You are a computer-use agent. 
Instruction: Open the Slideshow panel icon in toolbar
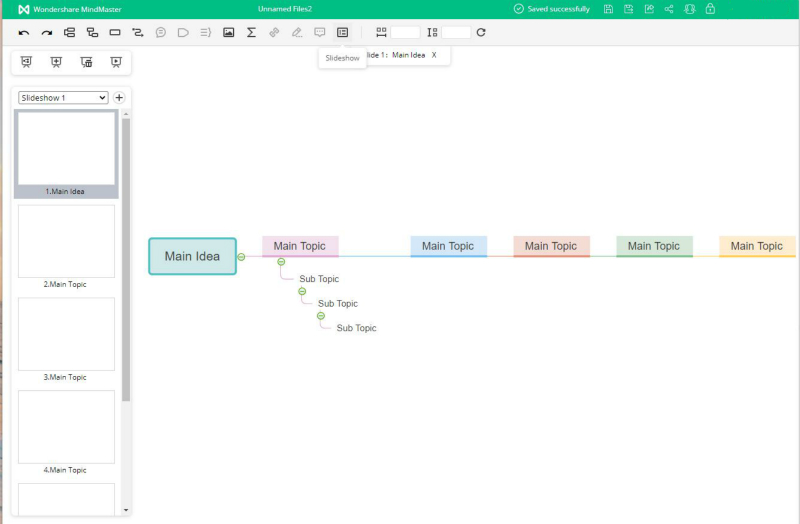(x=342, y=33)
